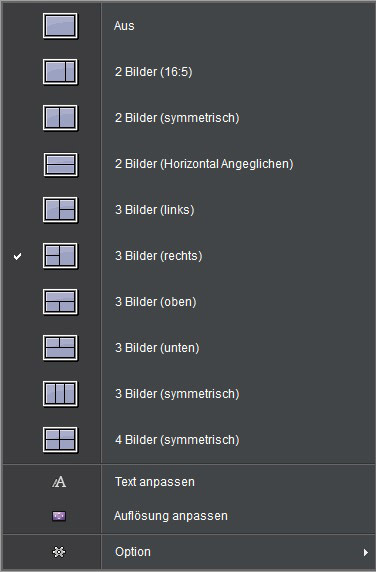This screenshot has width=376, height=572.
Task: Click the 3 Bilder (oben) layout icon
Action: 60,302
